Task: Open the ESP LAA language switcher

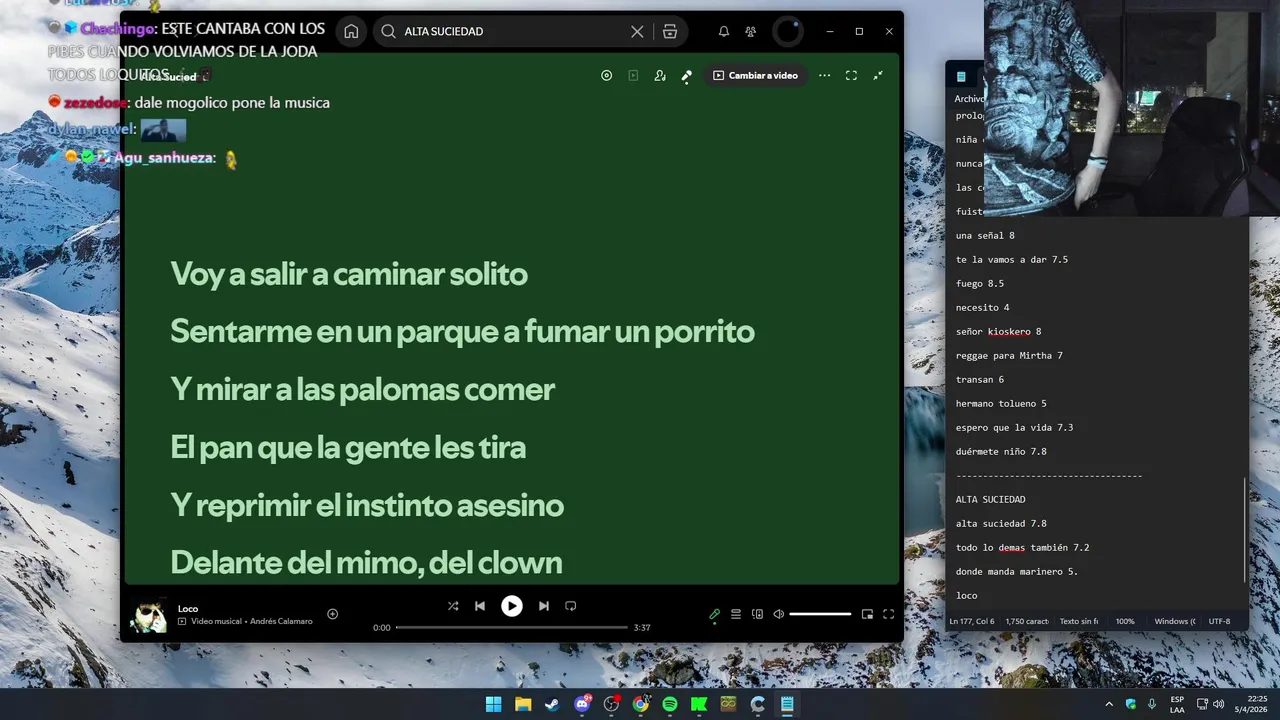Action: [x=1177, y=704]
